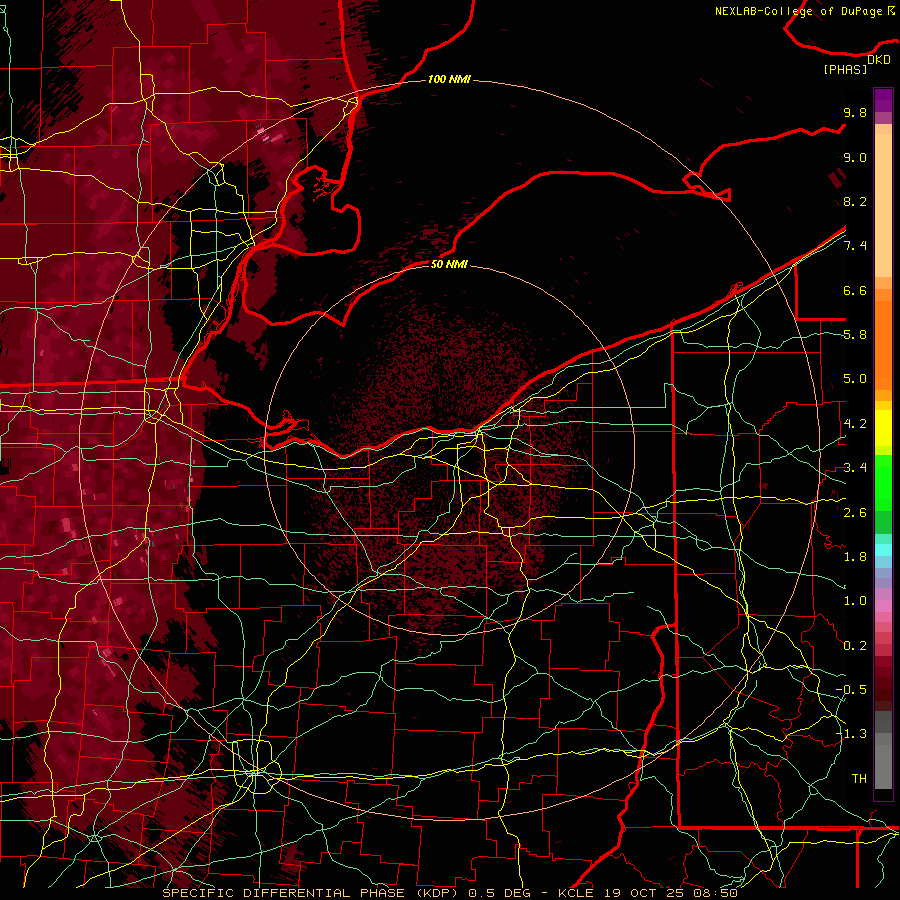Click the 'KCLE' radar site identifier

[576, 893]
